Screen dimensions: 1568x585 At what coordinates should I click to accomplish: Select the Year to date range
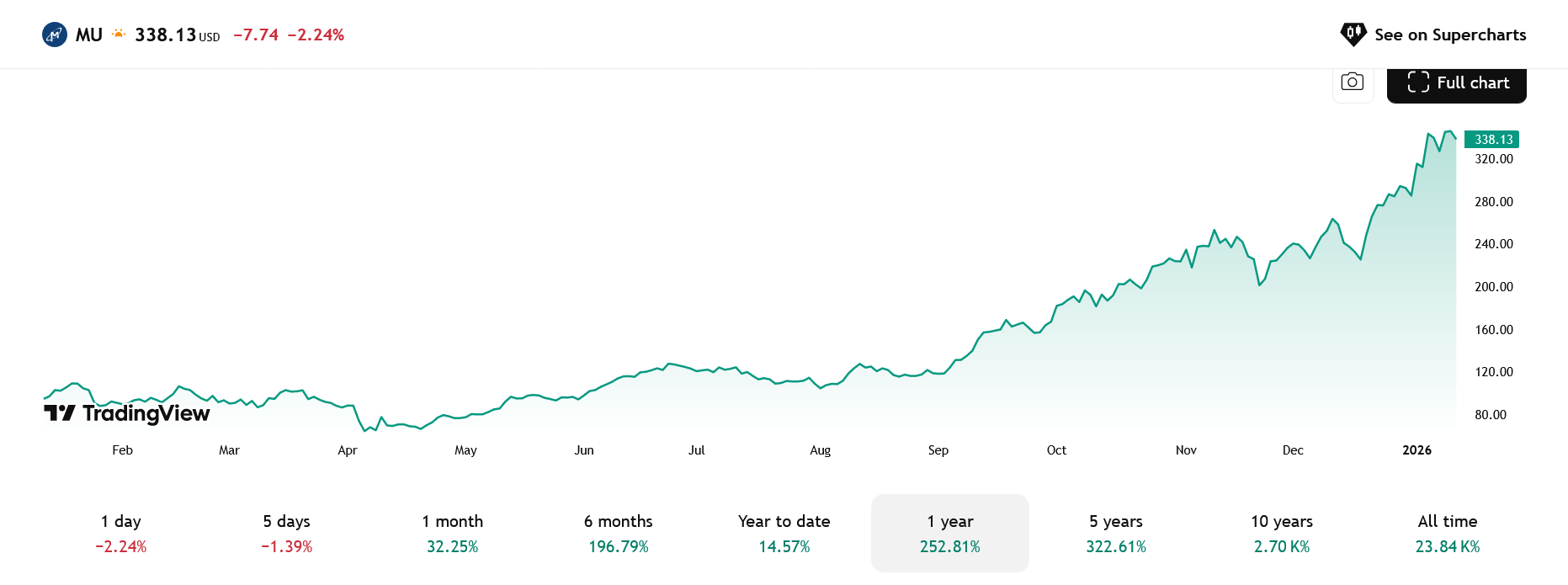coord(784,534)
